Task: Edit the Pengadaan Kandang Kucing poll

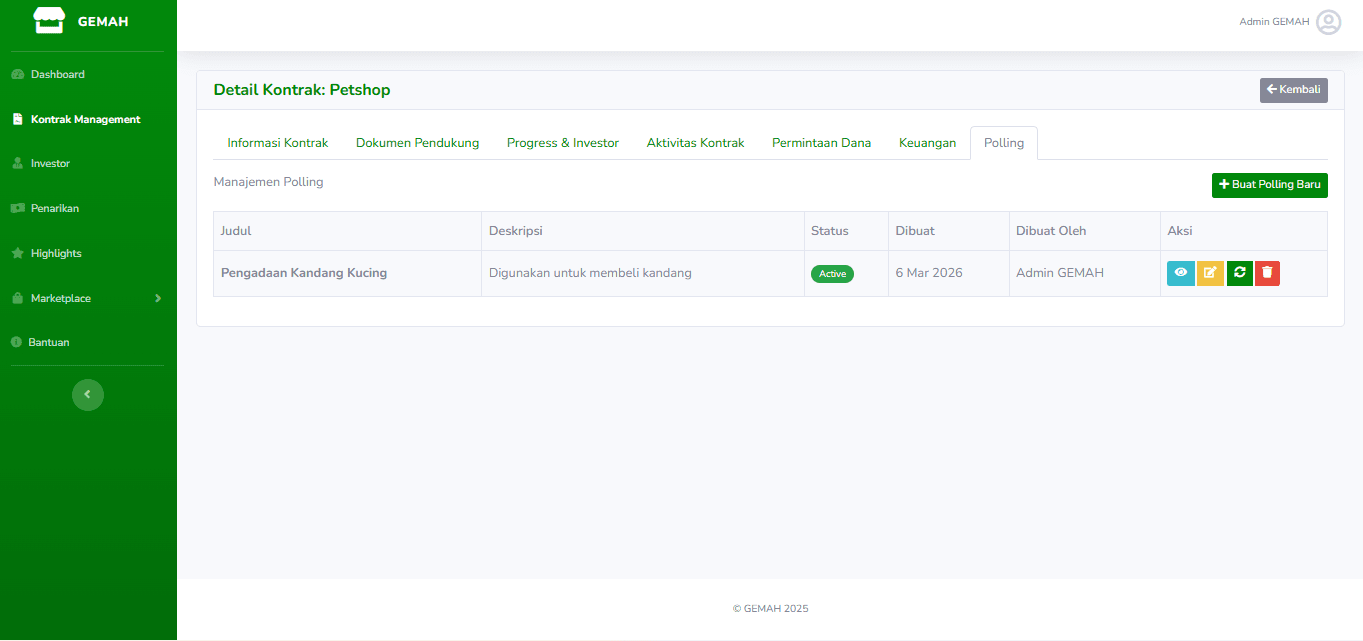Action: pos(1210,273)
